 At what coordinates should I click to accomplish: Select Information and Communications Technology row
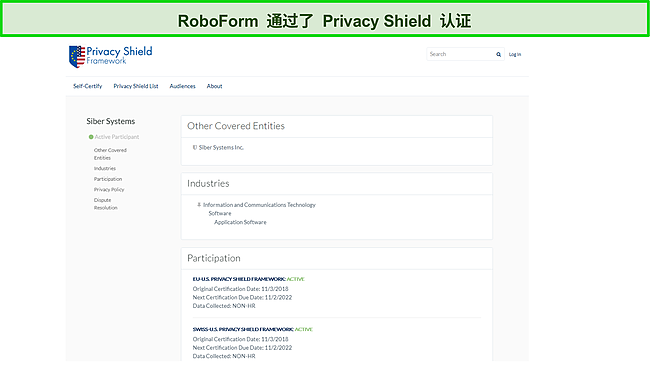pos(259,205)
